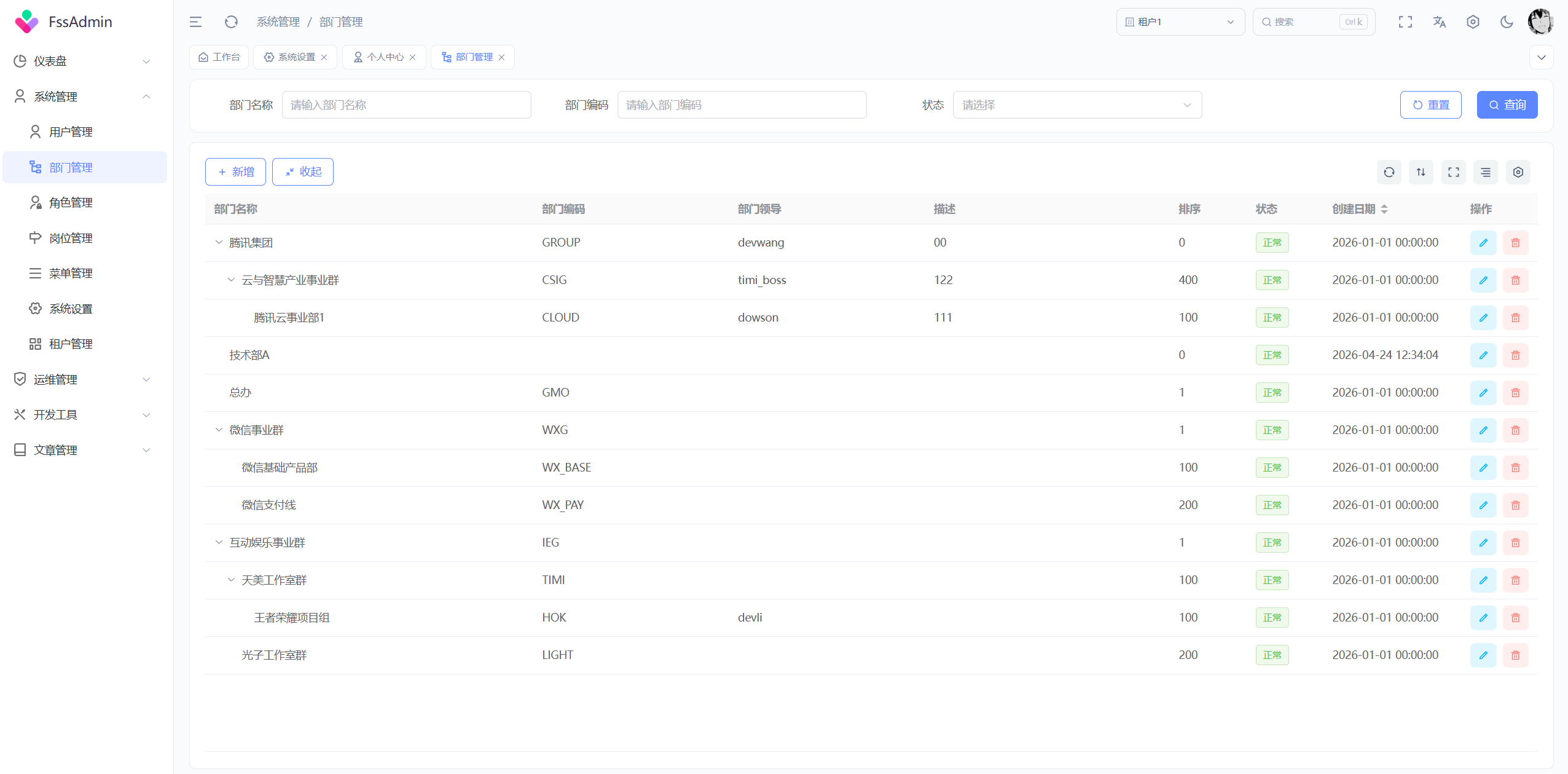Toggle table fullscreen view
The image size is (1568, 774).
[1453, 172]
